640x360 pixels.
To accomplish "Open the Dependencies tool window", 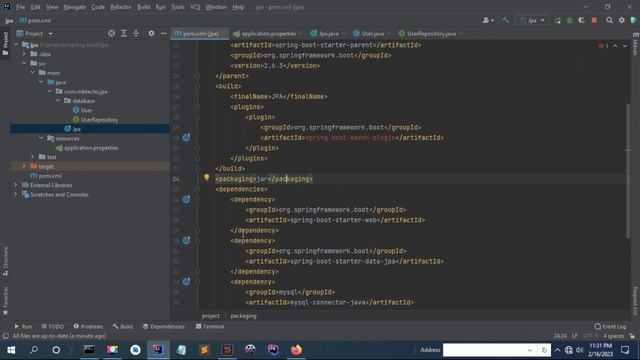I will pyautogui.click(x=164, y=326).
